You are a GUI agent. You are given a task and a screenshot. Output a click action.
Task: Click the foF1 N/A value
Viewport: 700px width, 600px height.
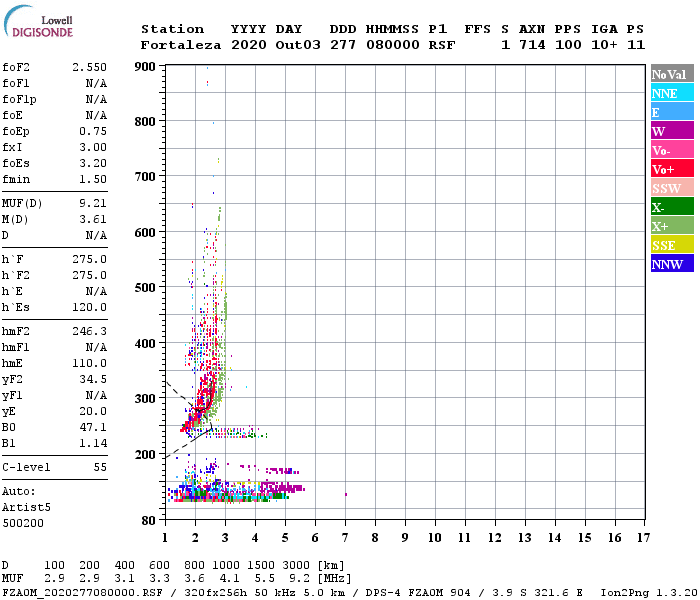click(96, 83)
